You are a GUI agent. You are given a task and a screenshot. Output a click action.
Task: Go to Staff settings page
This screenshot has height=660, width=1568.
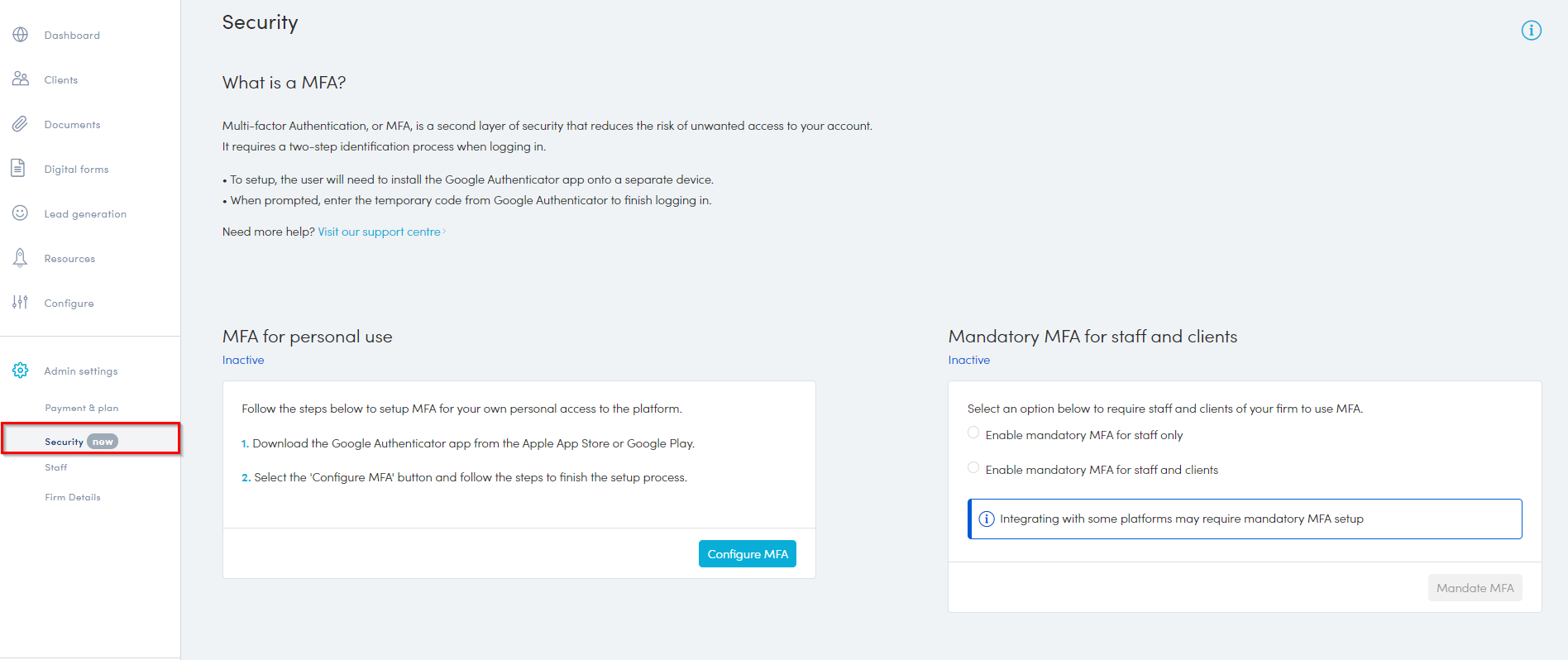(x=56, y=467)
